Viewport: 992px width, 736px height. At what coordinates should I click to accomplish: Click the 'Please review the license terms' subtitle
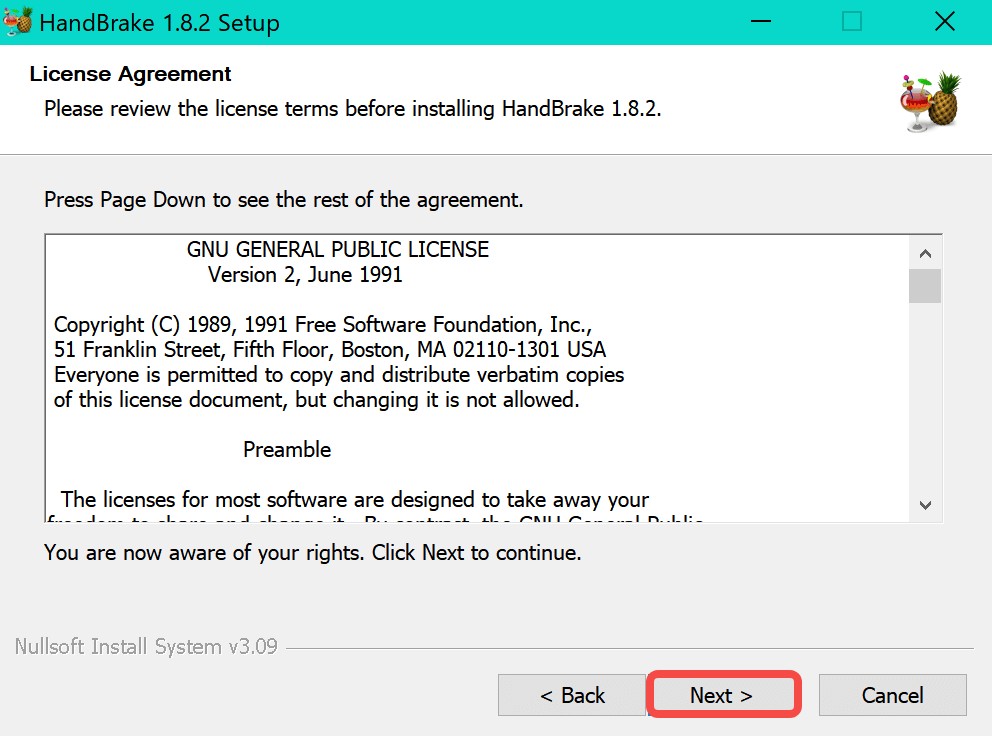(352, 109)
